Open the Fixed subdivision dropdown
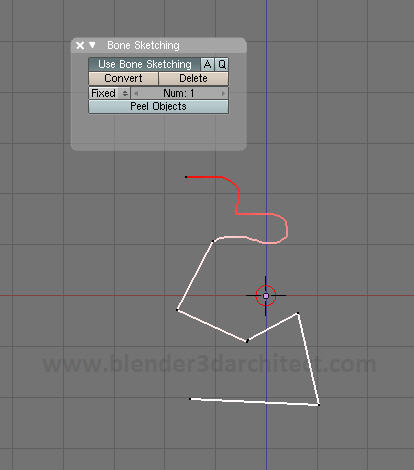Viewport: 414px width, 470px height. point(109,93)
